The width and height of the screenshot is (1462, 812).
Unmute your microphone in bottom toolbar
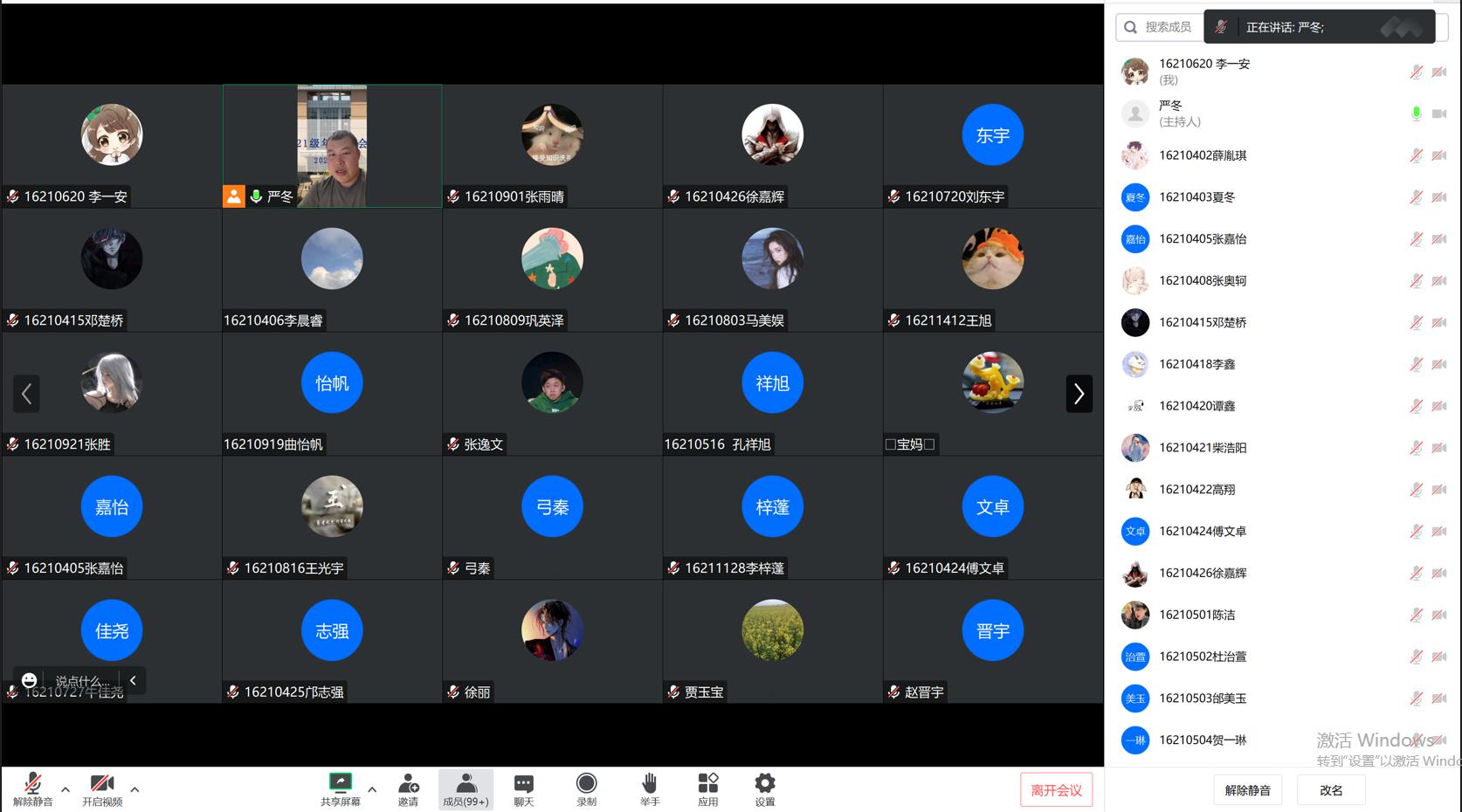pyautogui.click(x=33, y=783)
